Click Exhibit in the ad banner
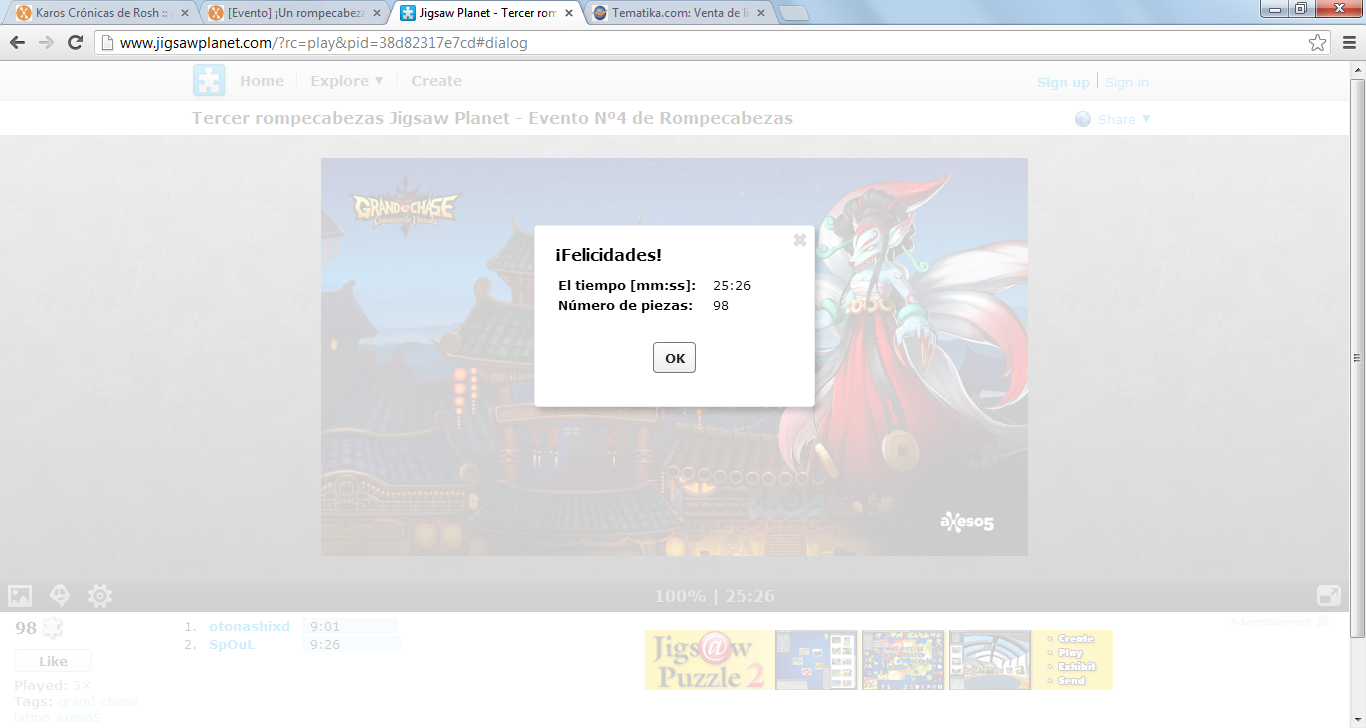Image resolution: width=1366 pixels, height=728 pixels. pos(1076,666)
